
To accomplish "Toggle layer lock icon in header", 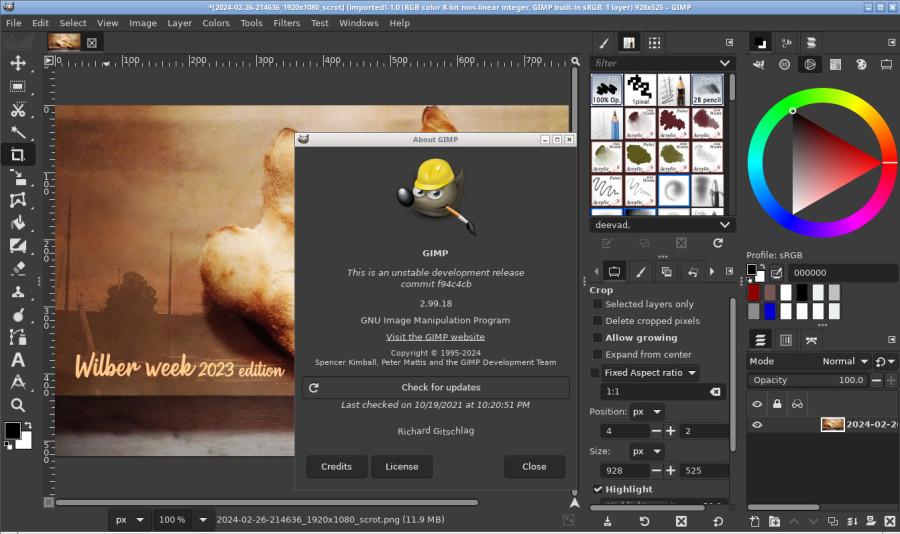I will tap(777, 404).
